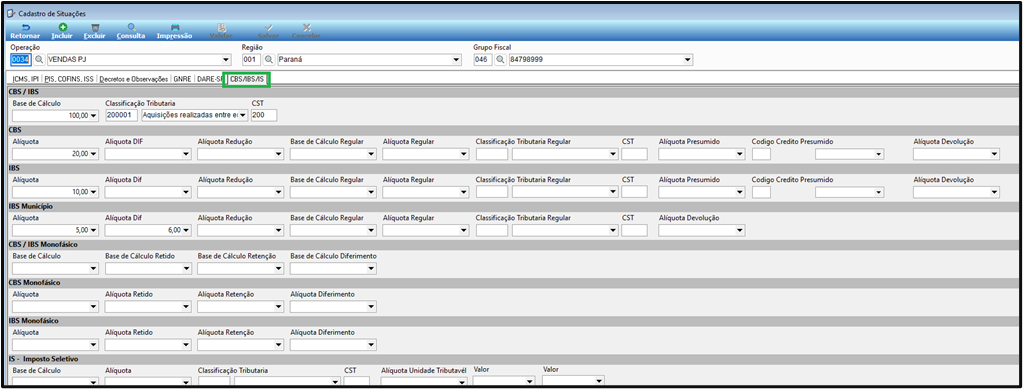This screenshot has height=389, width=1023.
Task: Click the CST field showing 200
Action: [x=264, y=116]
